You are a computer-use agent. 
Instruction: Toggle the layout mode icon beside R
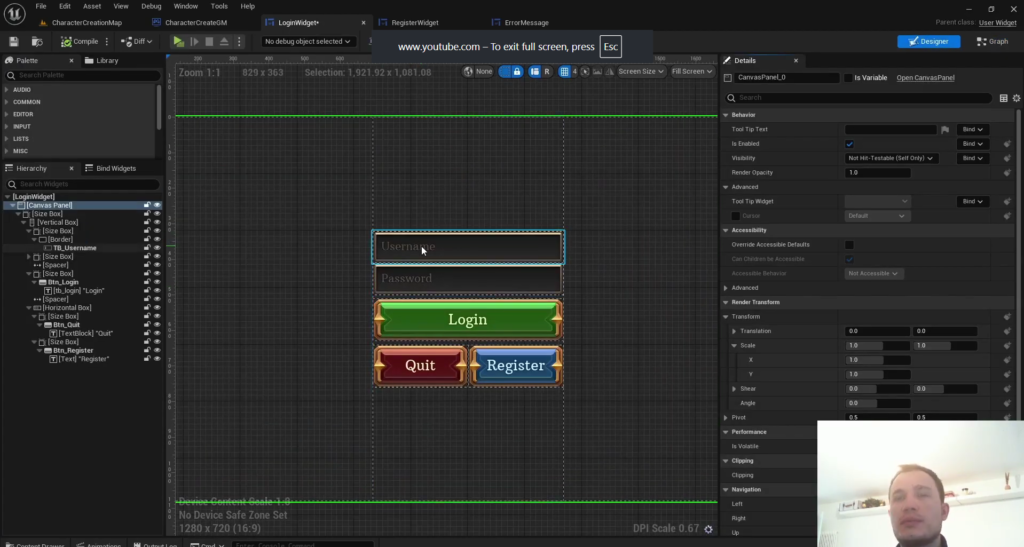click(534, 71)
